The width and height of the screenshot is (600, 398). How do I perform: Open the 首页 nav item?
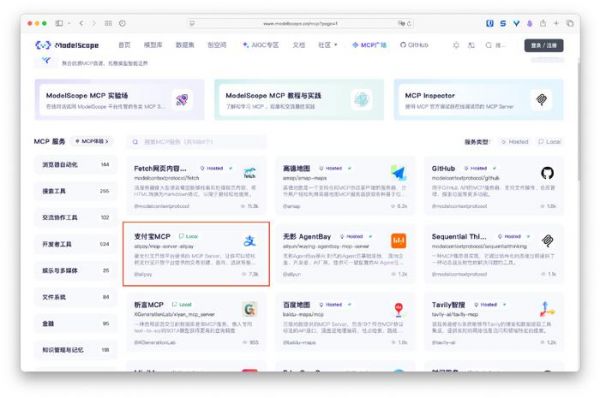pyautogui.click(x=124, y=45)
